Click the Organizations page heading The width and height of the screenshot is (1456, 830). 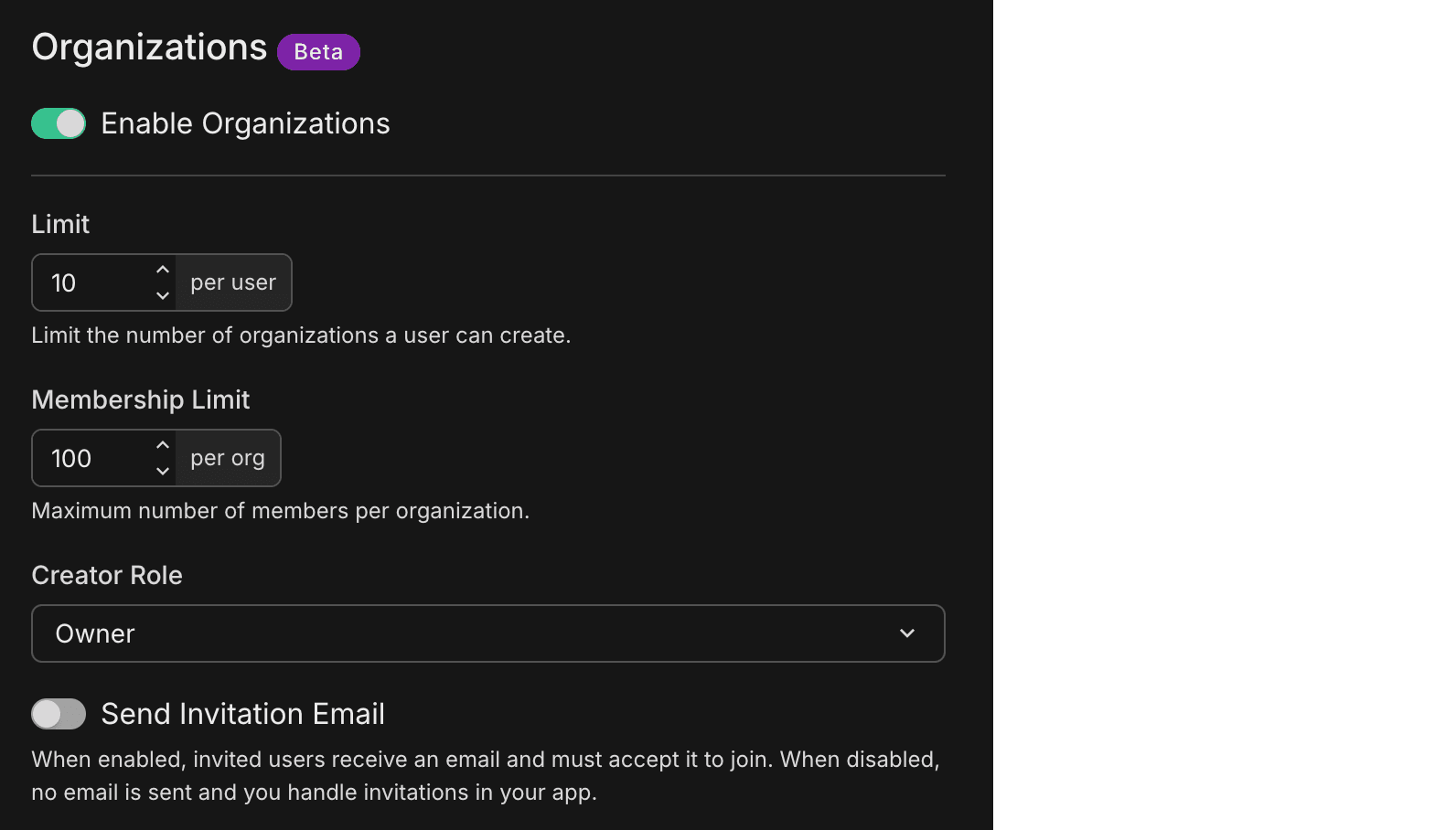pyautogui.click(x=148, y=47)
